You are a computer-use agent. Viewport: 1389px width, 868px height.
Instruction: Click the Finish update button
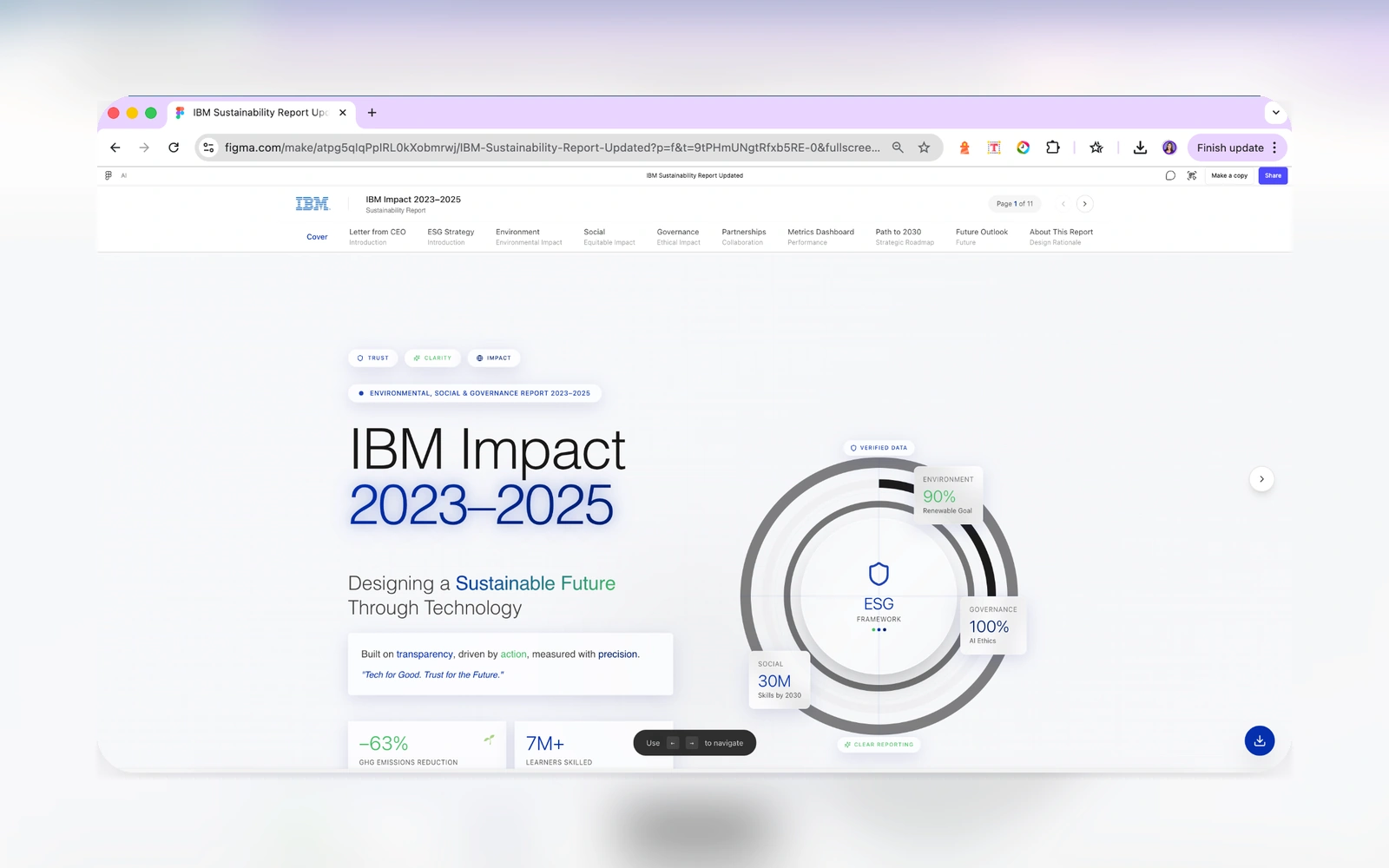(x=1230, y=148)
